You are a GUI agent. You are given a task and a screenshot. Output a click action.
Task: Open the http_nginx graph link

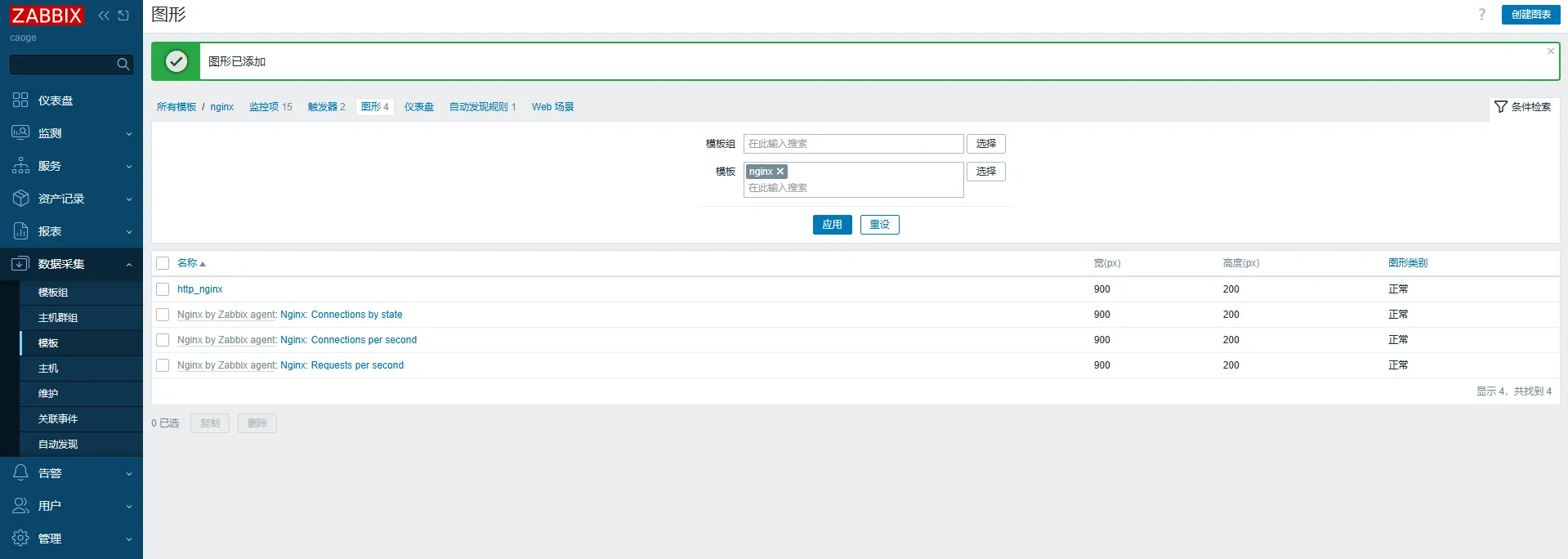tap(200, 289)
